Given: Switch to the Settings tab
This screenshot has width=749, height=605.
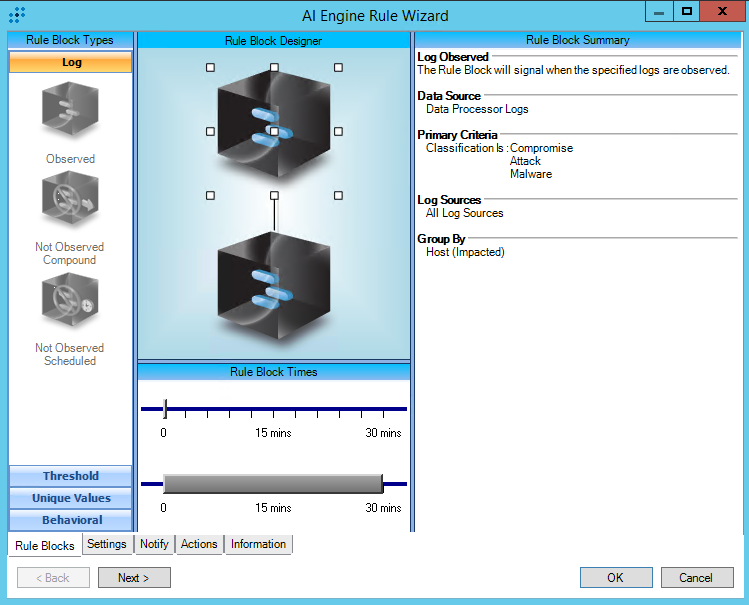Looking at the screenshot, I should [107, 544].
